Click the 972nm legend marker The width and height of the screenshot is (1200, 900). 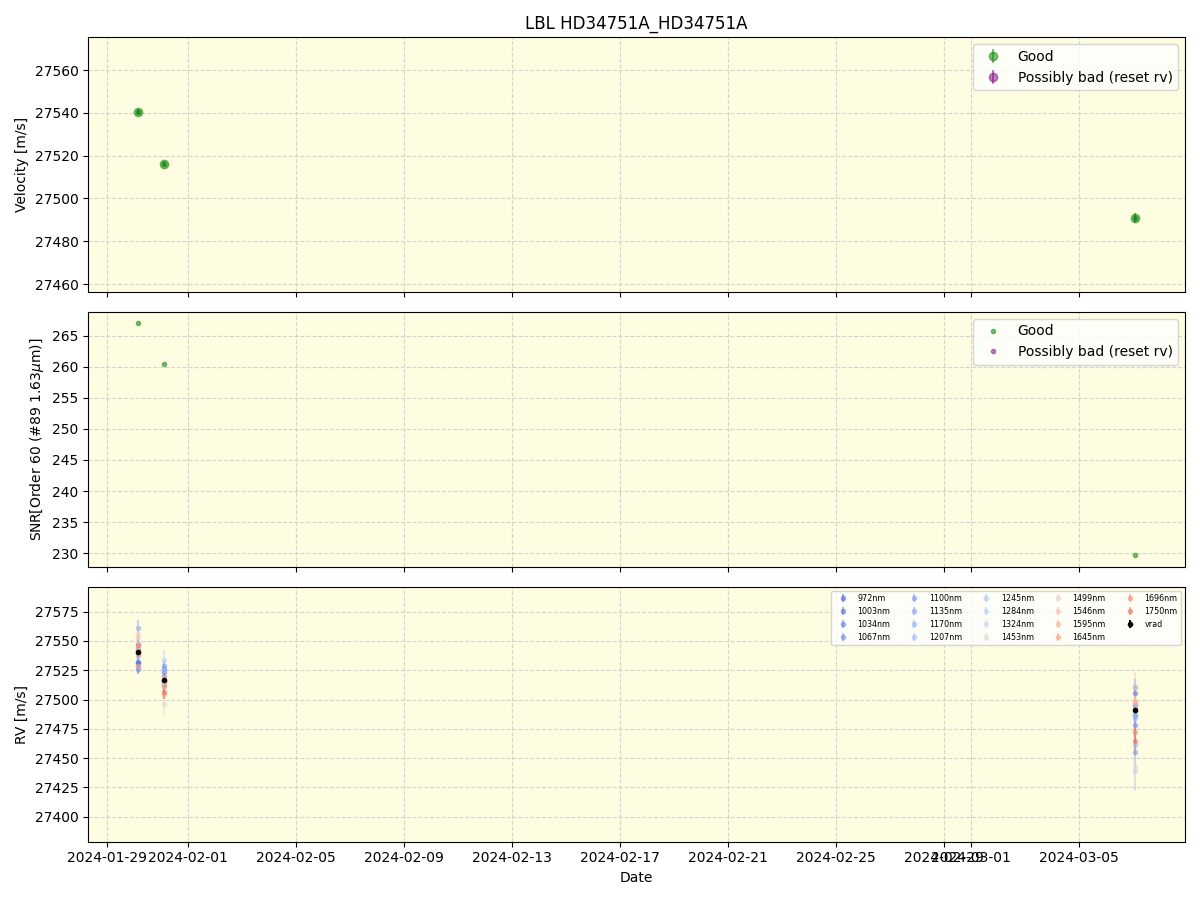(843, 598)
